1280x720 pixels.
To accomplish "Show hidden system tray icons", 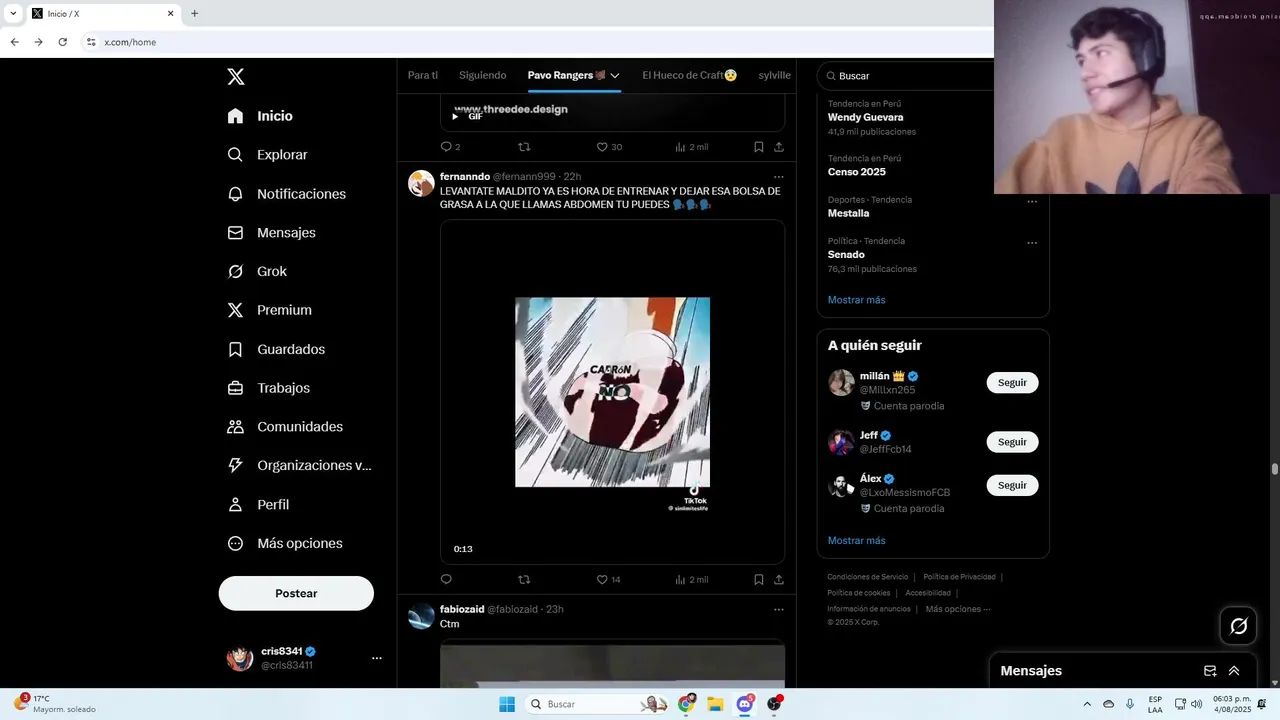I will (x=1087, y=704).
